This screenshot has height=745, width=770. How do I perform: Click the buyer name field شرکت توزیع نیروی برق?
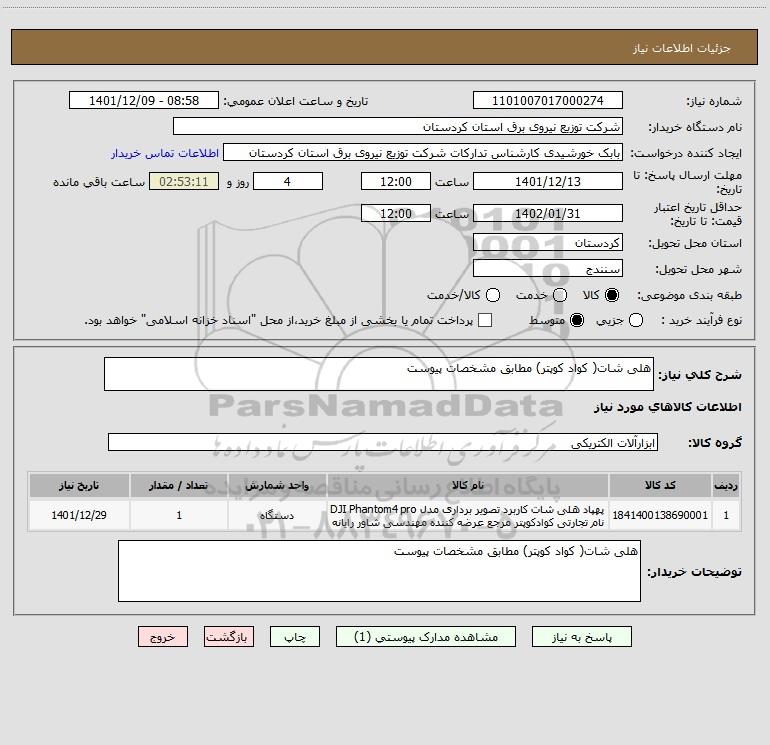pos(398,127)
